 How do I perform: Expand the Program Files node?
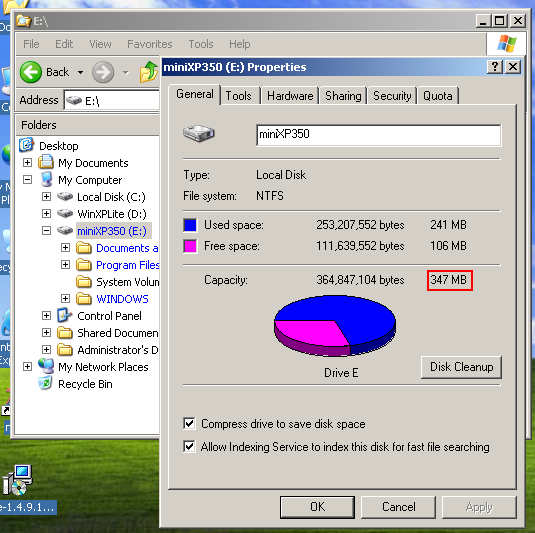pyautogui.click(x=66, y=264)
